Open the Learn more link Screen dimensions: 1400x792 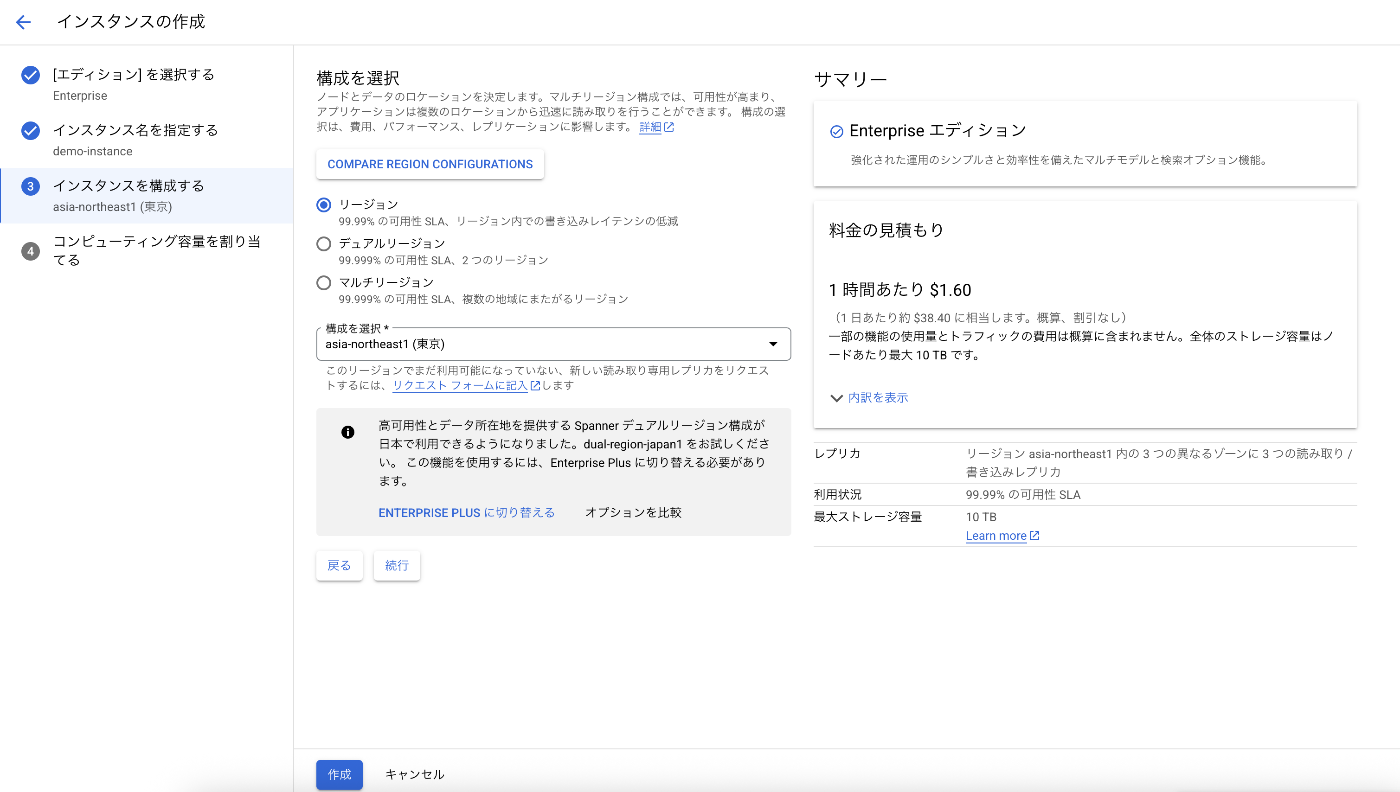point(996,536)
